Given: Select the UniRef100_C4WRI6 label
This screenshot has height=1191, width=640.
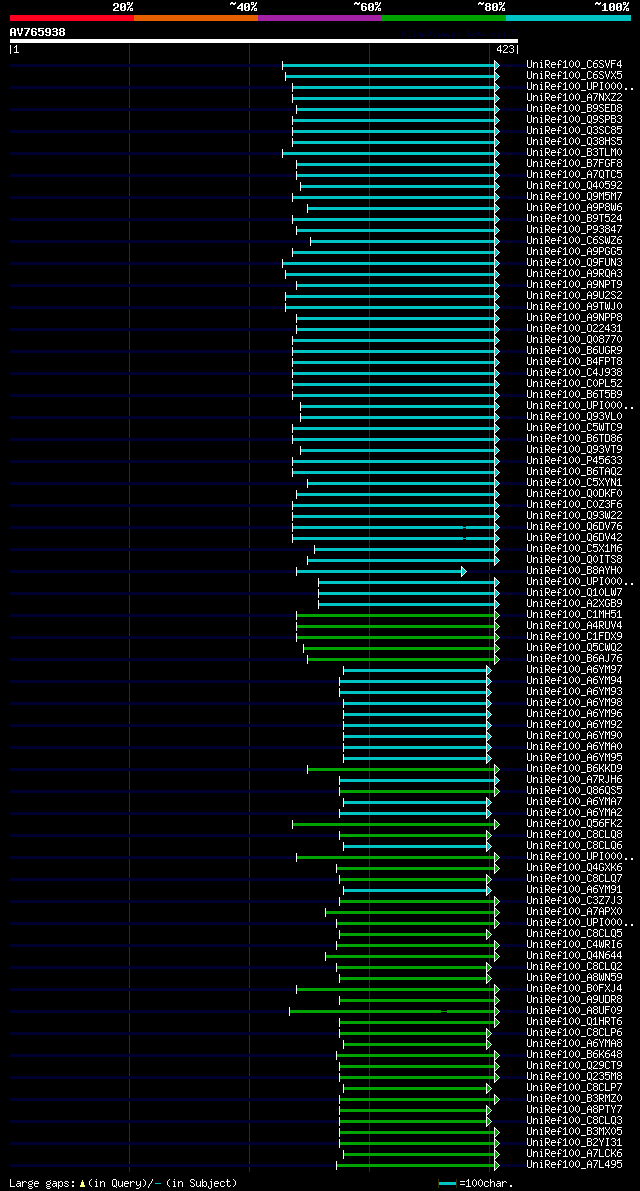Looking at the screenshot, I should (x=574, y=946).
